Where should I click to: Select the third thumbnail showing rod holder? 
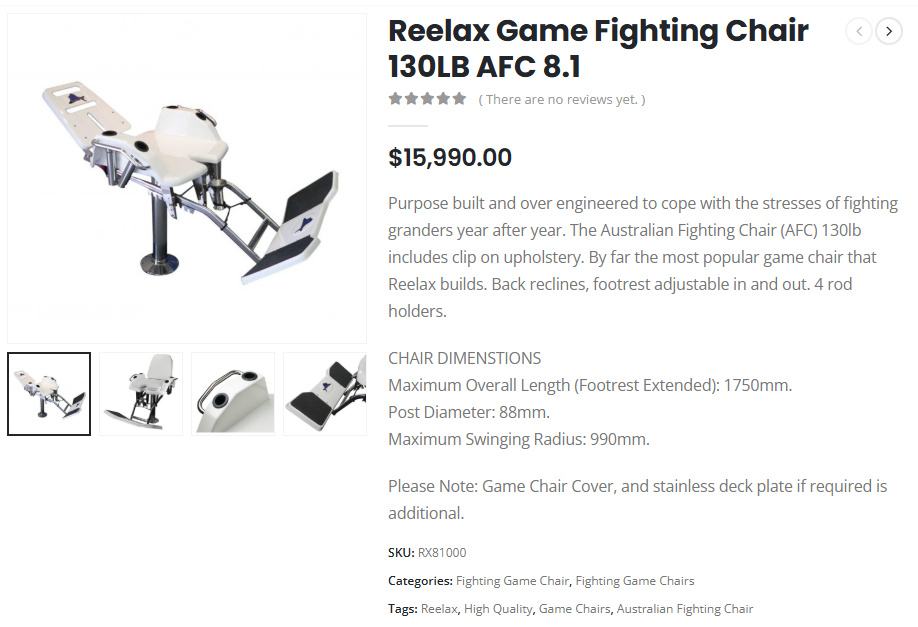coord(233,394)
